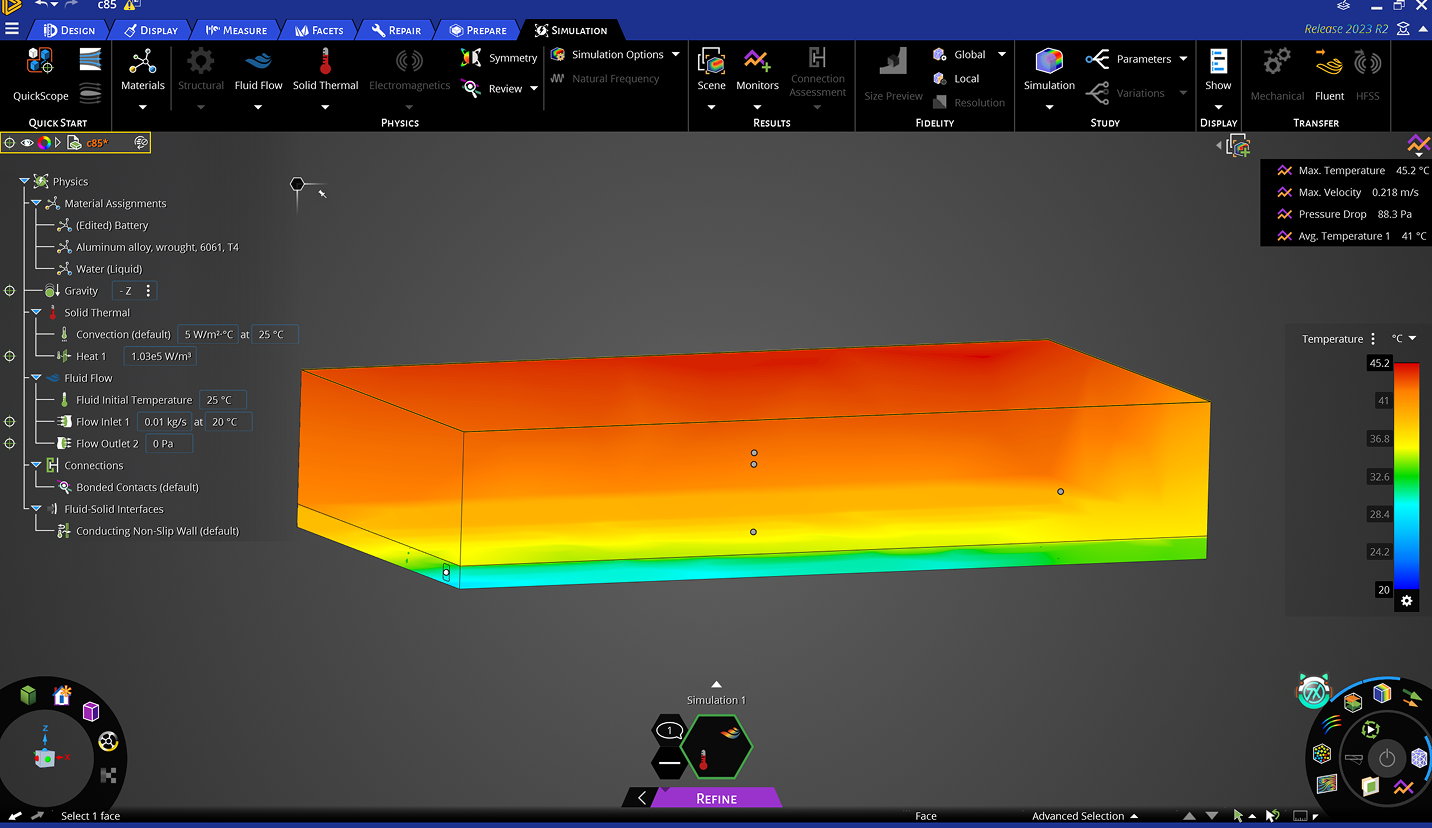Click the temperature legend color bar
The height and width of the screenshot is (828, 1432).
tap(1406, 475)
